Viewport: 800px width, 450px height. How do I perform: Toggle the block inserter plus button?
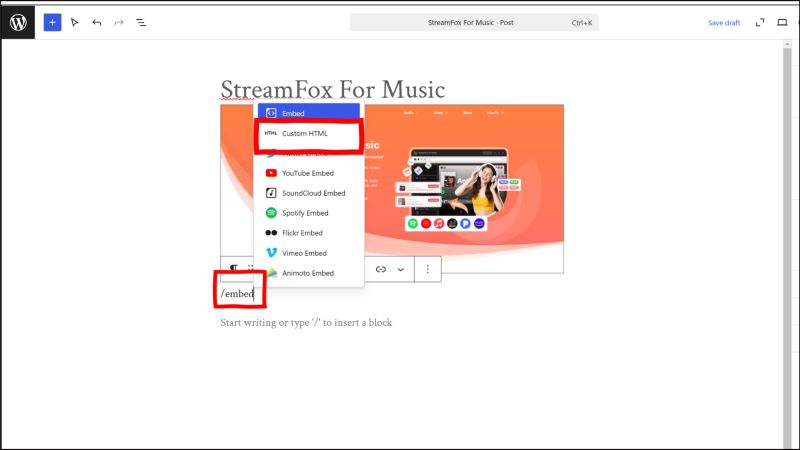click(x=52, y=22)
